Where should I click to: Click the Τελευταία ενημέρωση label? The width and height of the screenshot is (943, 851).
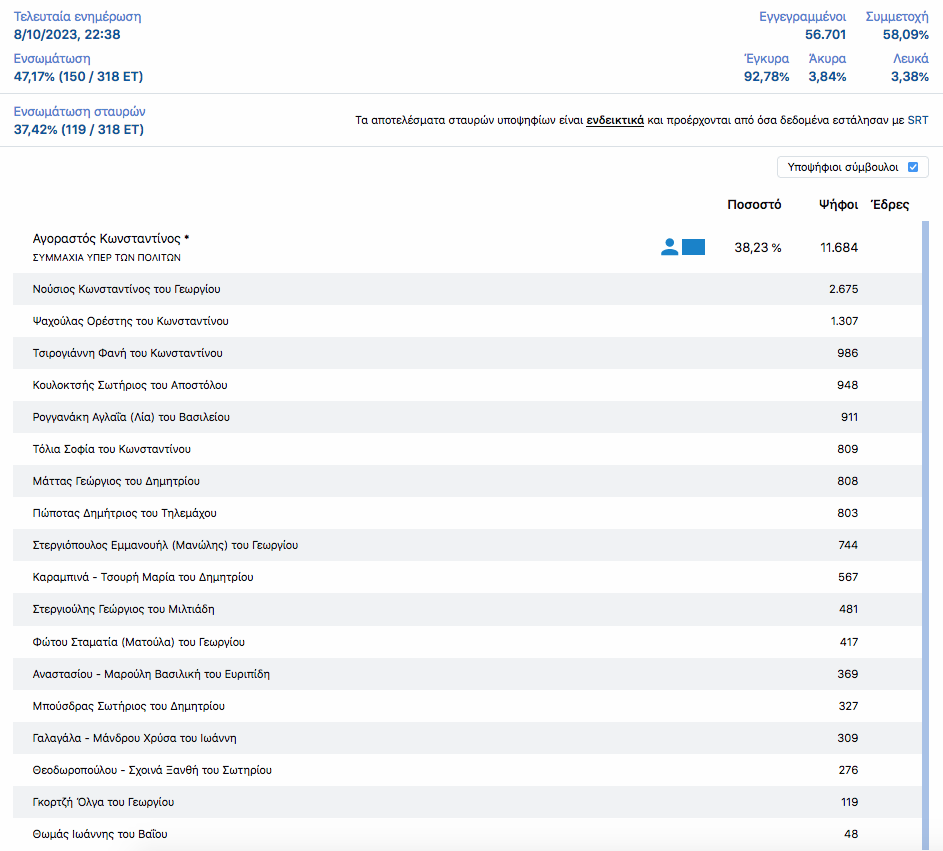click(77, 17)
